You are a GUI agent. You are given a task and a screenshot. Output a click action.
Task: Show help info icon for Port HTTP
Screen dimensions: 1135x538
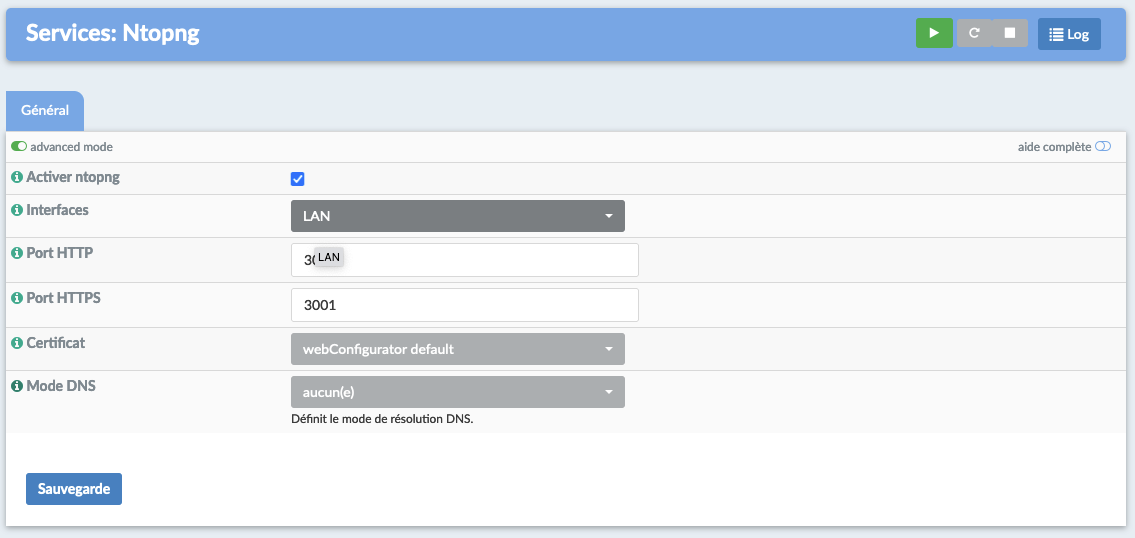(x=17, y=253)
